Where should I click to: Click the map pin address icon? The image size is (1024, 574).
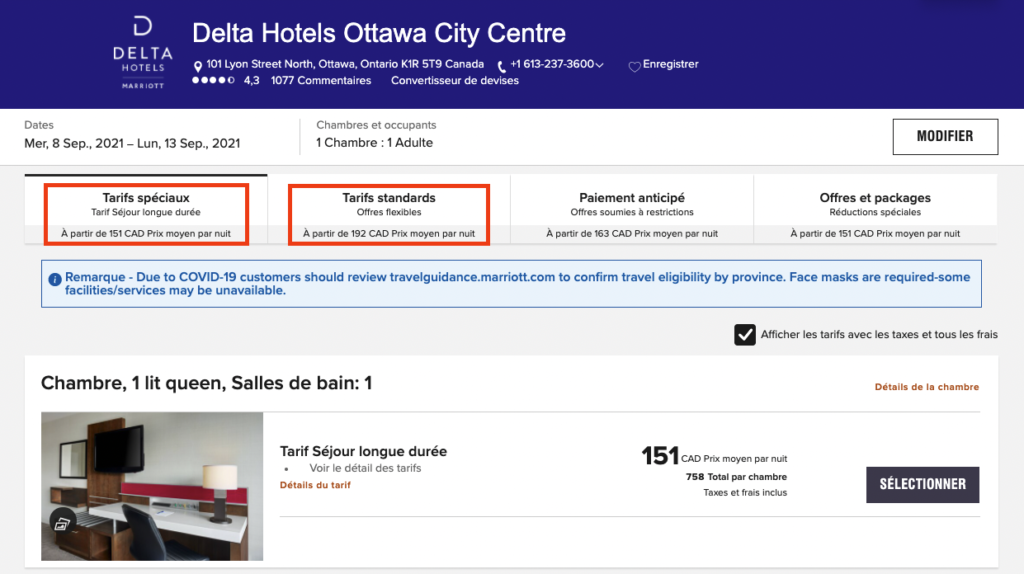(198, 66)
